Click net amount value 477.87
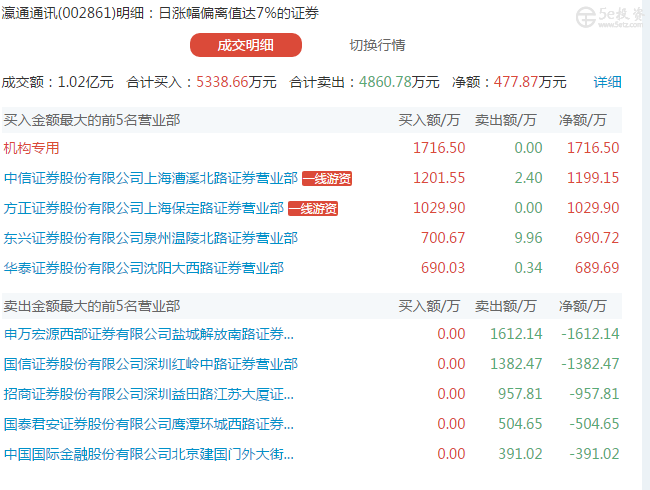 click(x=516, y=82)
